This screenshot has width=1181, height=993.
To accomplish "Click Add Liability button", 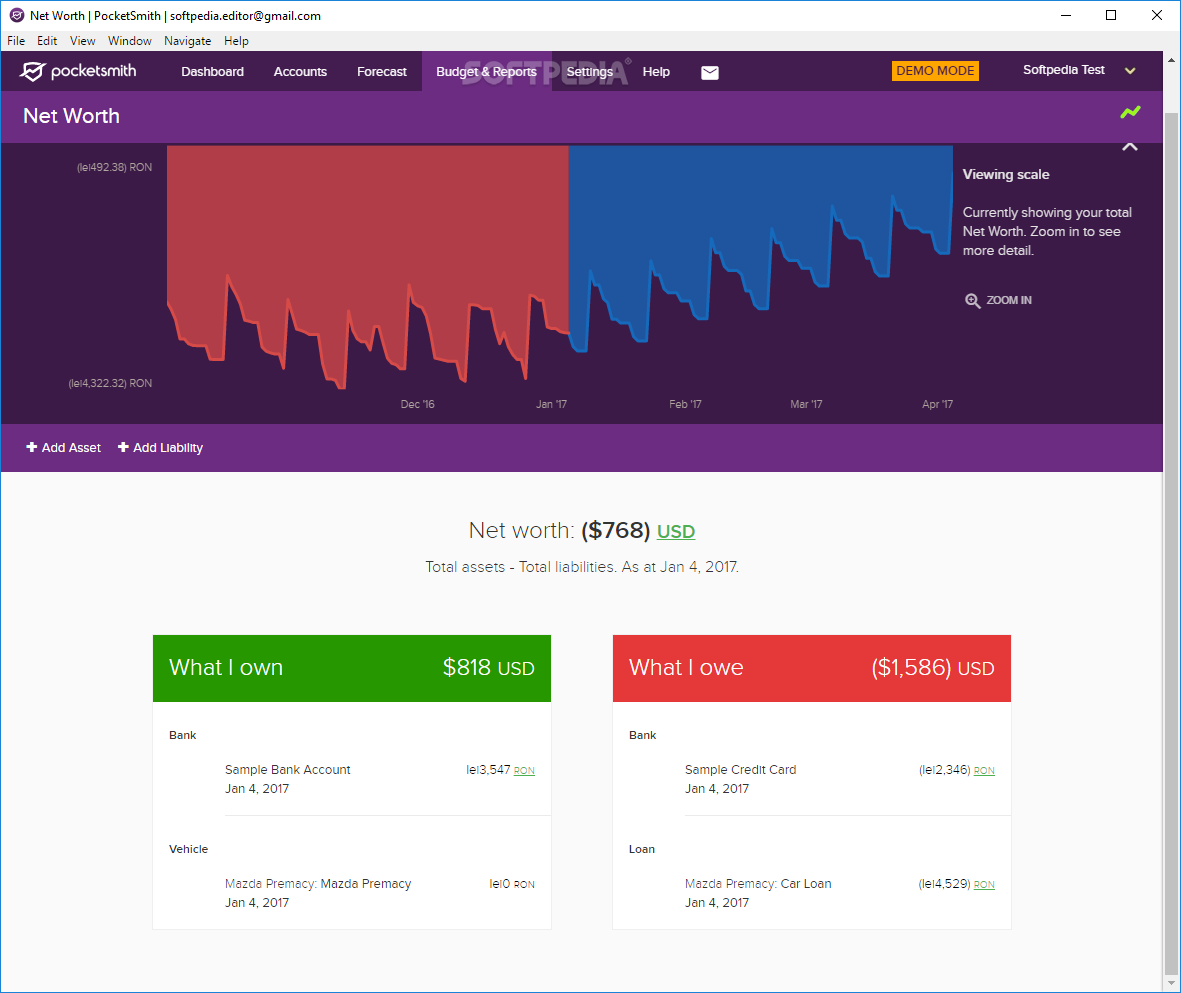I will click(160, 448).
